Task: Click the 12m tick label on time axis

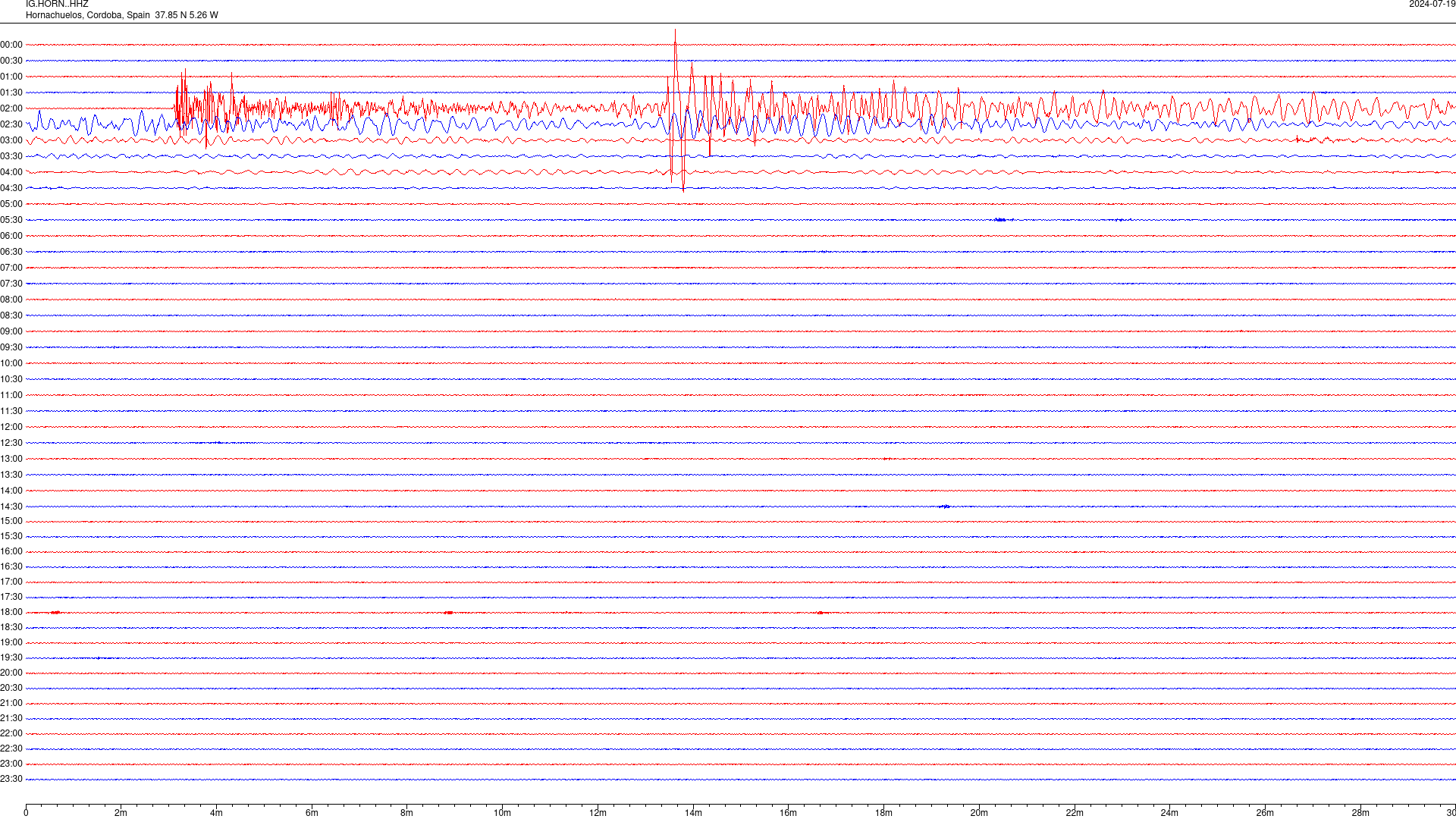Action: point(598,813)
